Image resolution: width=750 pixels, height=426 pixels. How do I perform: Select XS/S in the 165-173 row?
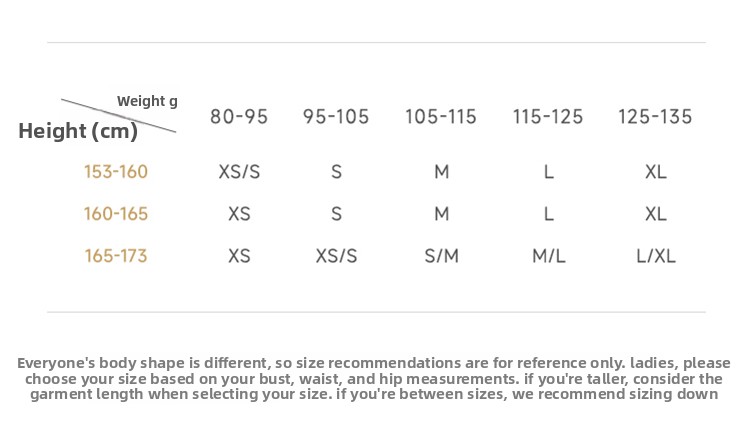(x=336, y=256)
